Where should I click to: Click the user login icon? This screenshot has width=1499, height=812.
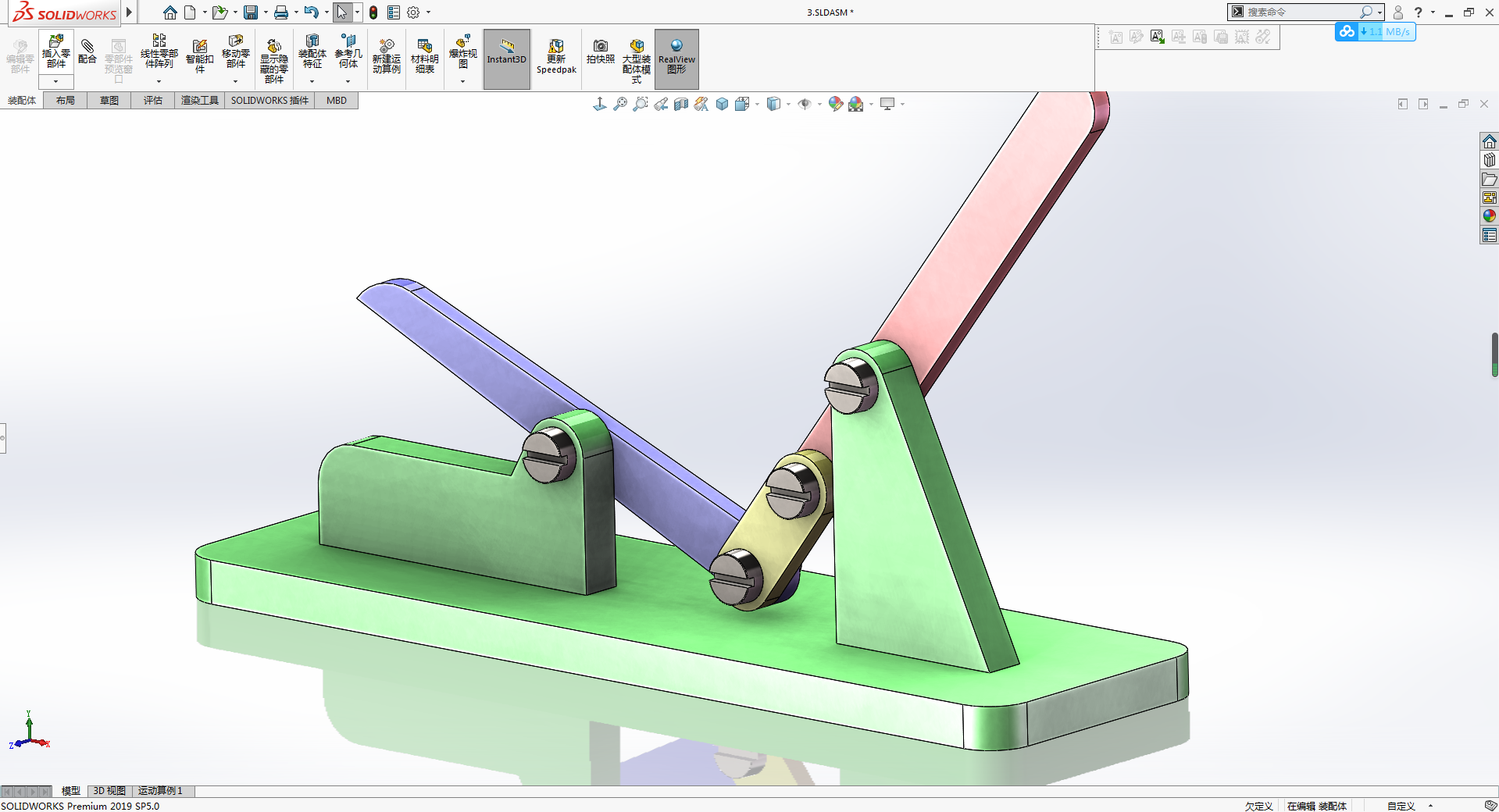[x=1398, y=12]
